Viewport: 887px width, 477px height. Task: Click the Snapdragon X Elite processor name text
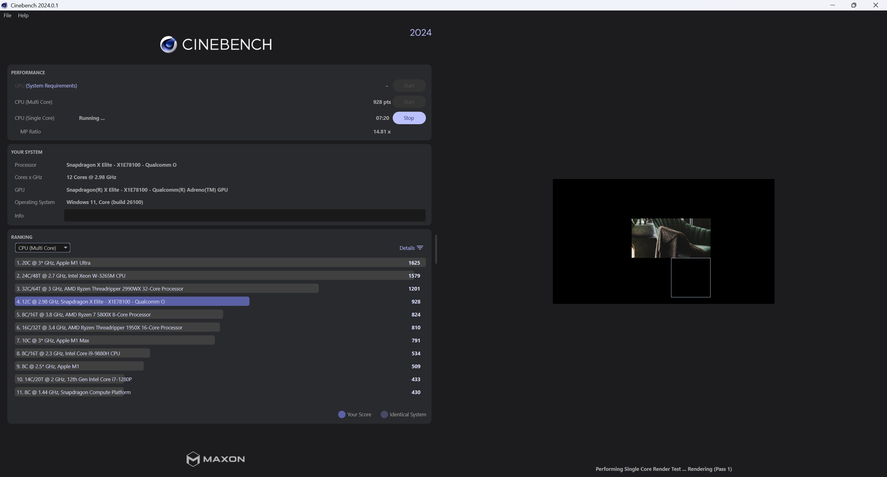(122, 165)
